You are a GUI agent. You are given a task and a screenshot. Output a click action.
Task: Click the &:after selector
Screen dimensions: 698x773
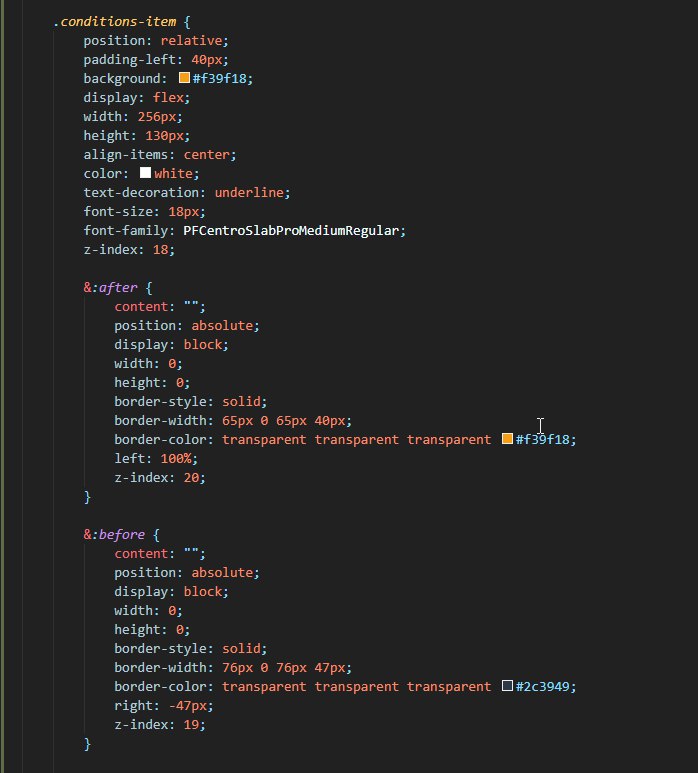click(x=110, y=287)
